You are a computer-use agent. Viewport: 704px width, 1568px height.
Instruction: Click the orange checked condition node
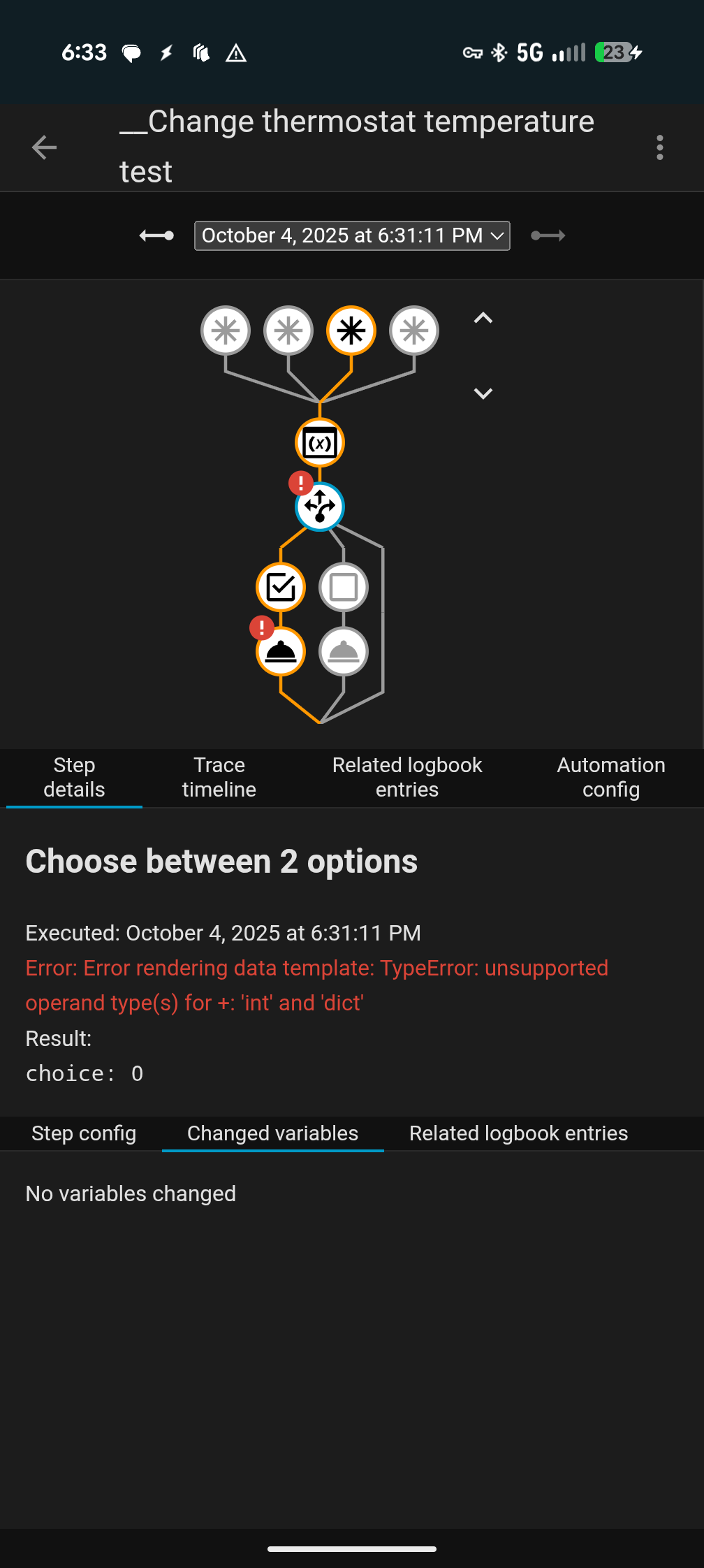coord(281,587)
